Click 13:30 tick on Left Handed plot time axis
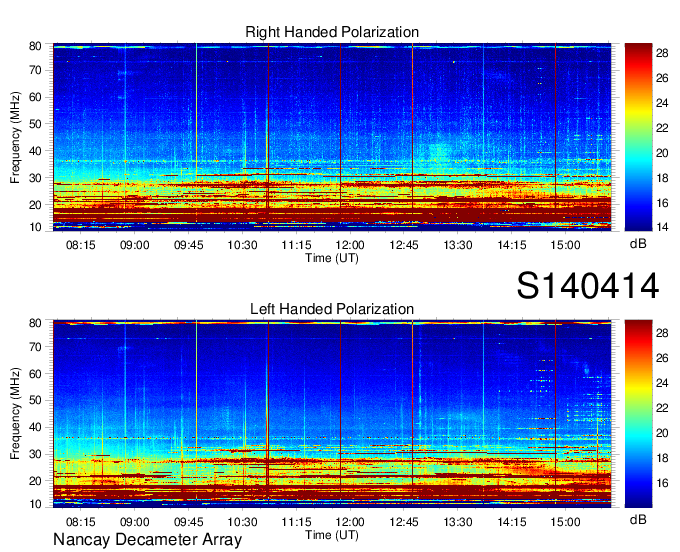This screenshot has width=680, height=552. [x=458, y=522]
